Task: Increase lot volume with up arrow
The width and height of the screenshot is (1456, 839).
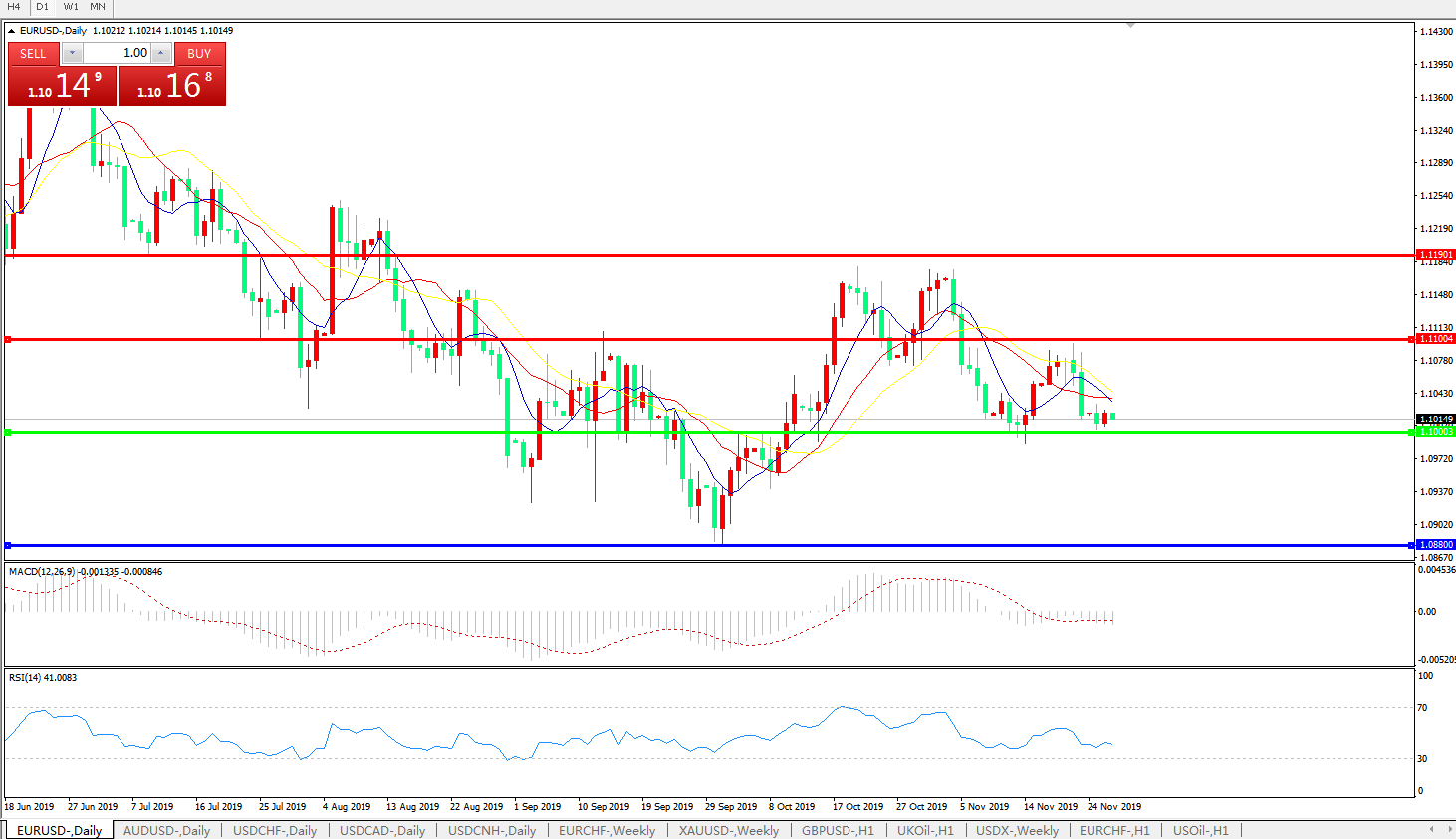Action: [x=160, y=53]
